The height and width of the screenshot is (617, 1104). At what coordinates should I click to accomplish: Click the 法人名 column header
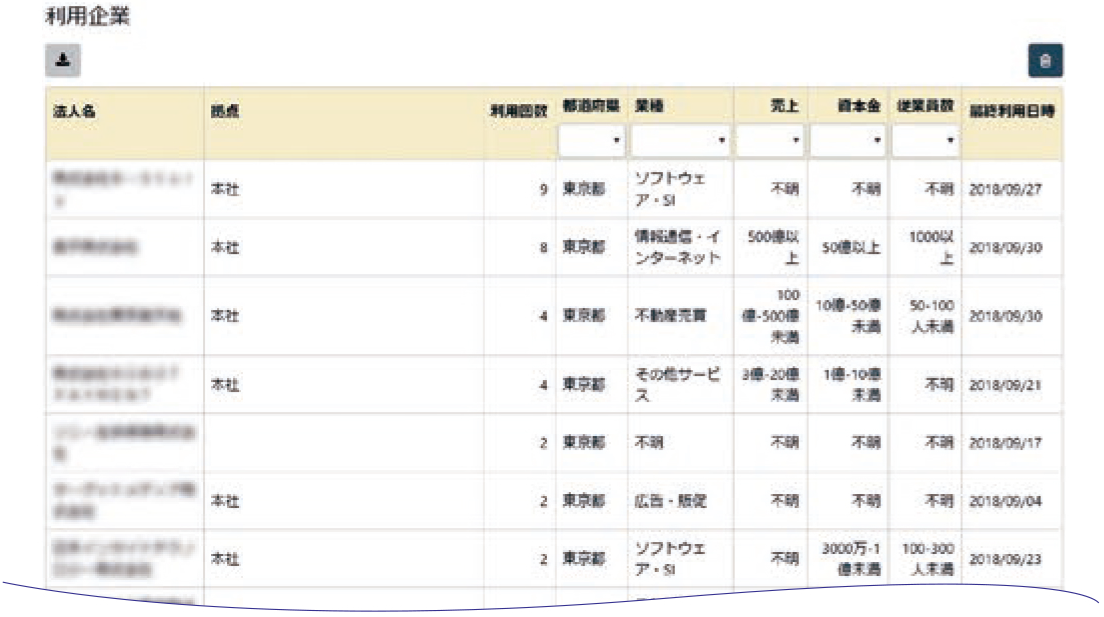click(x=73, y=112)
